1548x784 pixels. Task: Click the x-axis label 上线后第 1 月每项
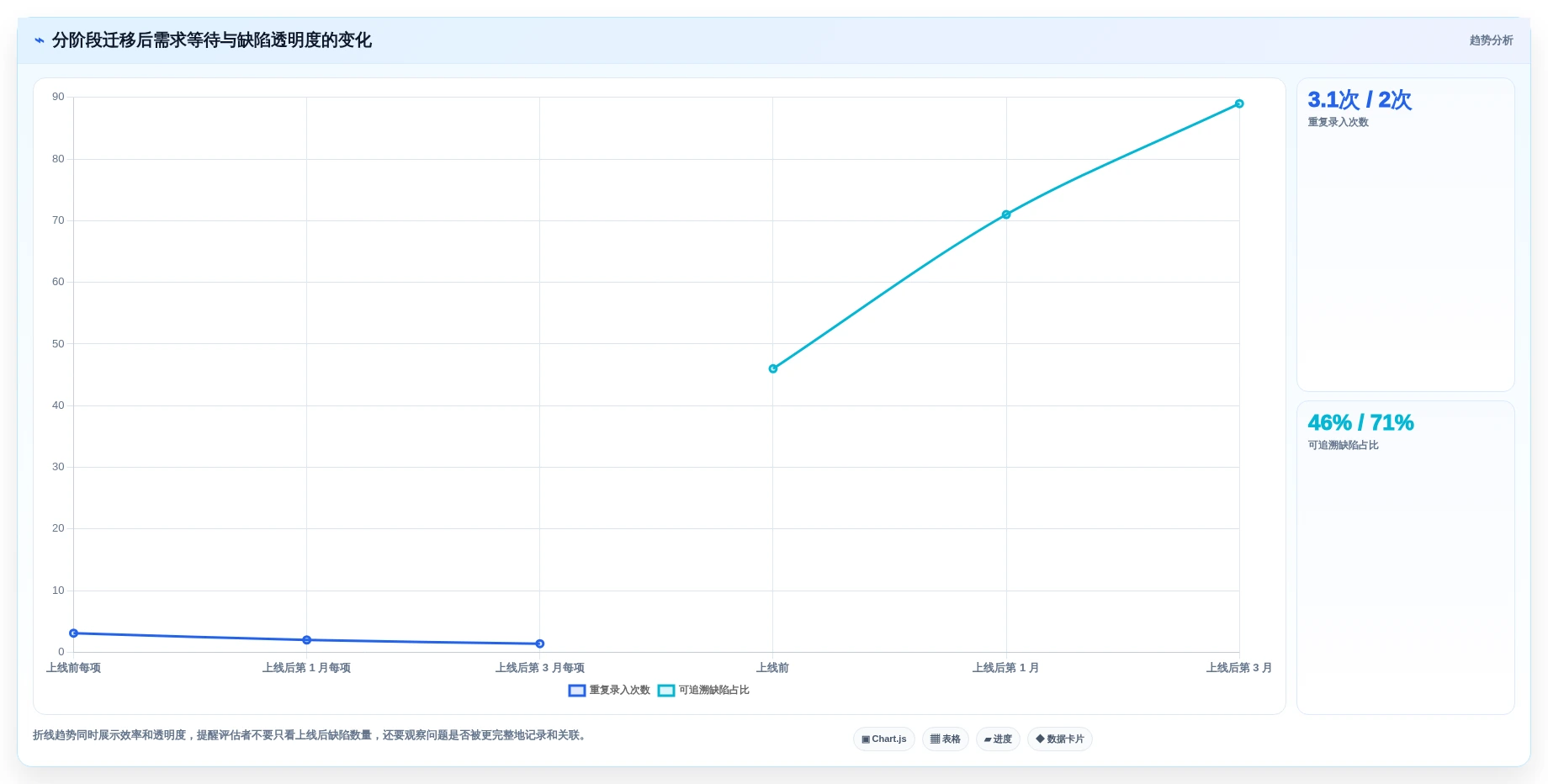point(307,668)
